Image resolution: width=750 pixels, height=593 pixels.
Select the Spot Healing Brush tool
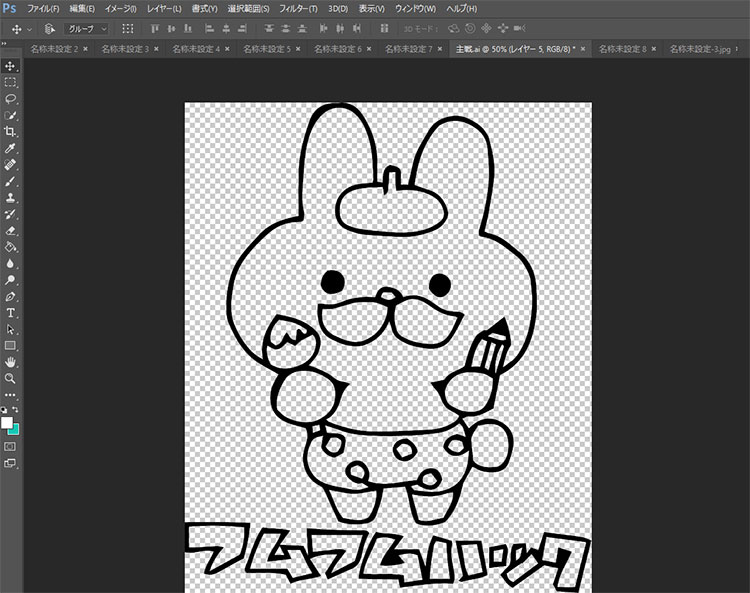(10, 165)
